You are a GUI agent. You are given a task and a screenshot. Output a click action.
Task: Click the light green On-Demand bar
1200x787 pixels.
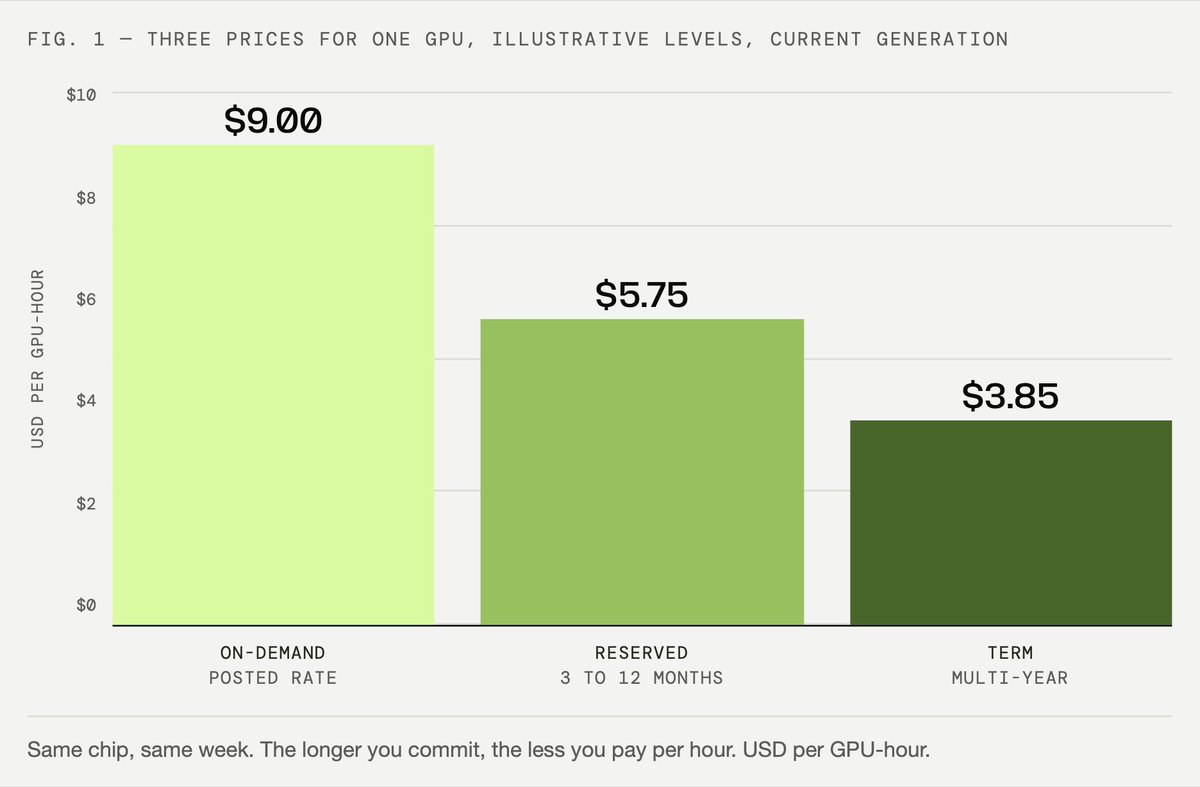coord(273,385)
